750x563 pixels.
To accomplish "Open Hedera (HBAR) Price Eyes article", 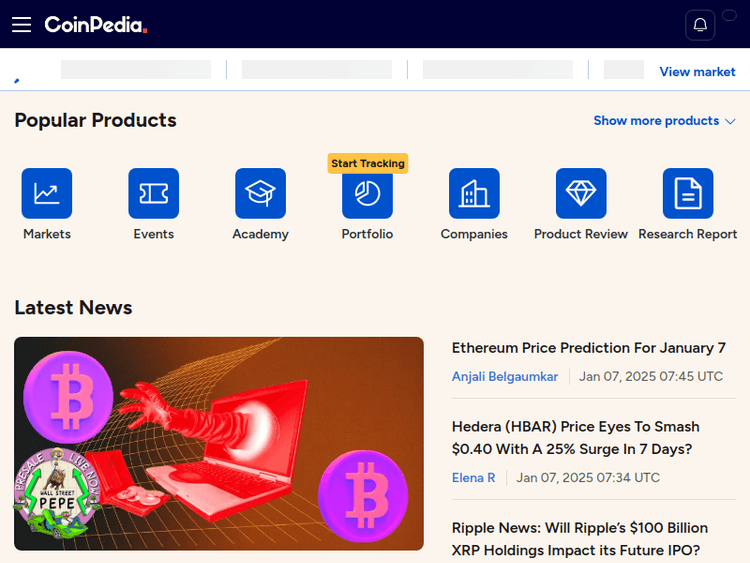I will click(x=576, y=438).
